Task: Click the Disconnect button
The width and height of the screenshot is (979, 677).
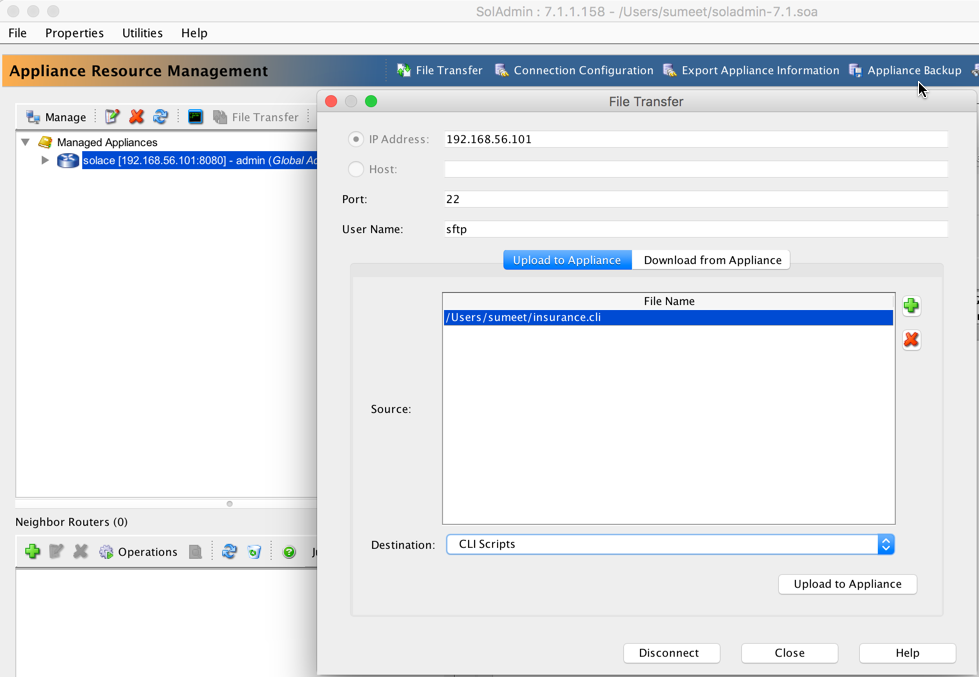Action: (x=671, y=653)
